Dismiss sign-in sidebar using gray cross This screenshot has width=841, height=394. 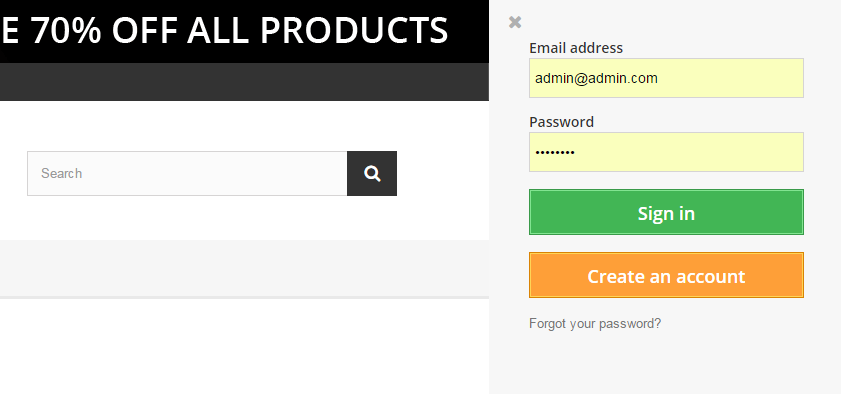pos(515,22)
